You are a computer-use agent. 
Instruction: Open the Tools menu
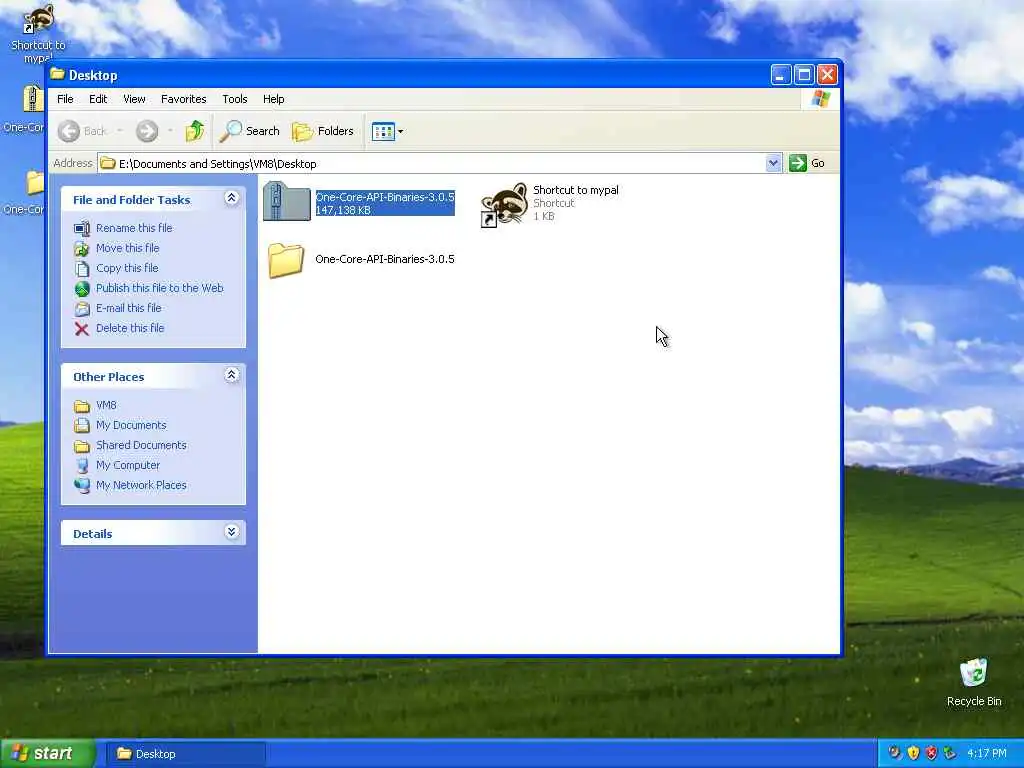234,99
